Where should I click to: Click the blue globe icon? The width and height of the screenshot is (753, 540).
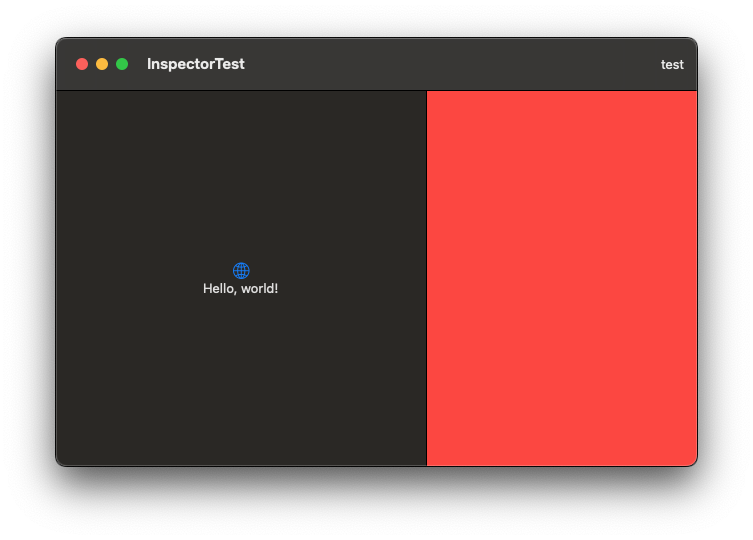click(241, 270)
